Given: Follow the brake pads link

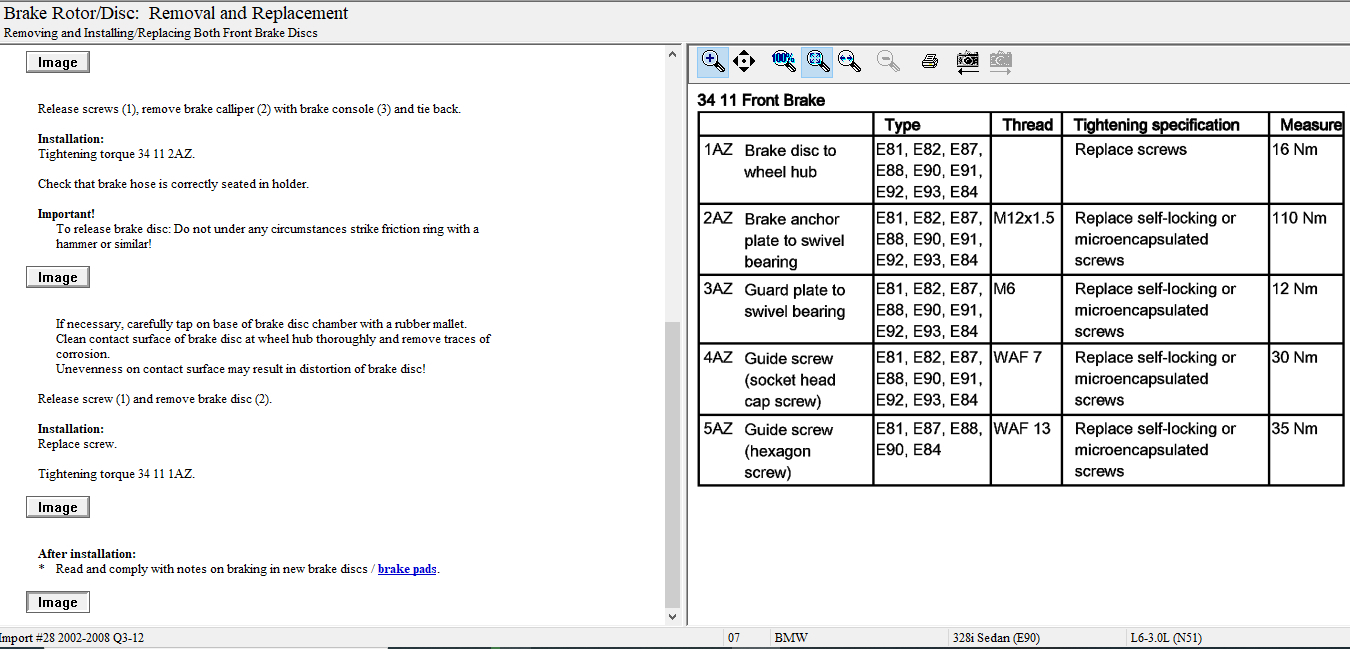Looking at the screenshot, I should point(407,569).
